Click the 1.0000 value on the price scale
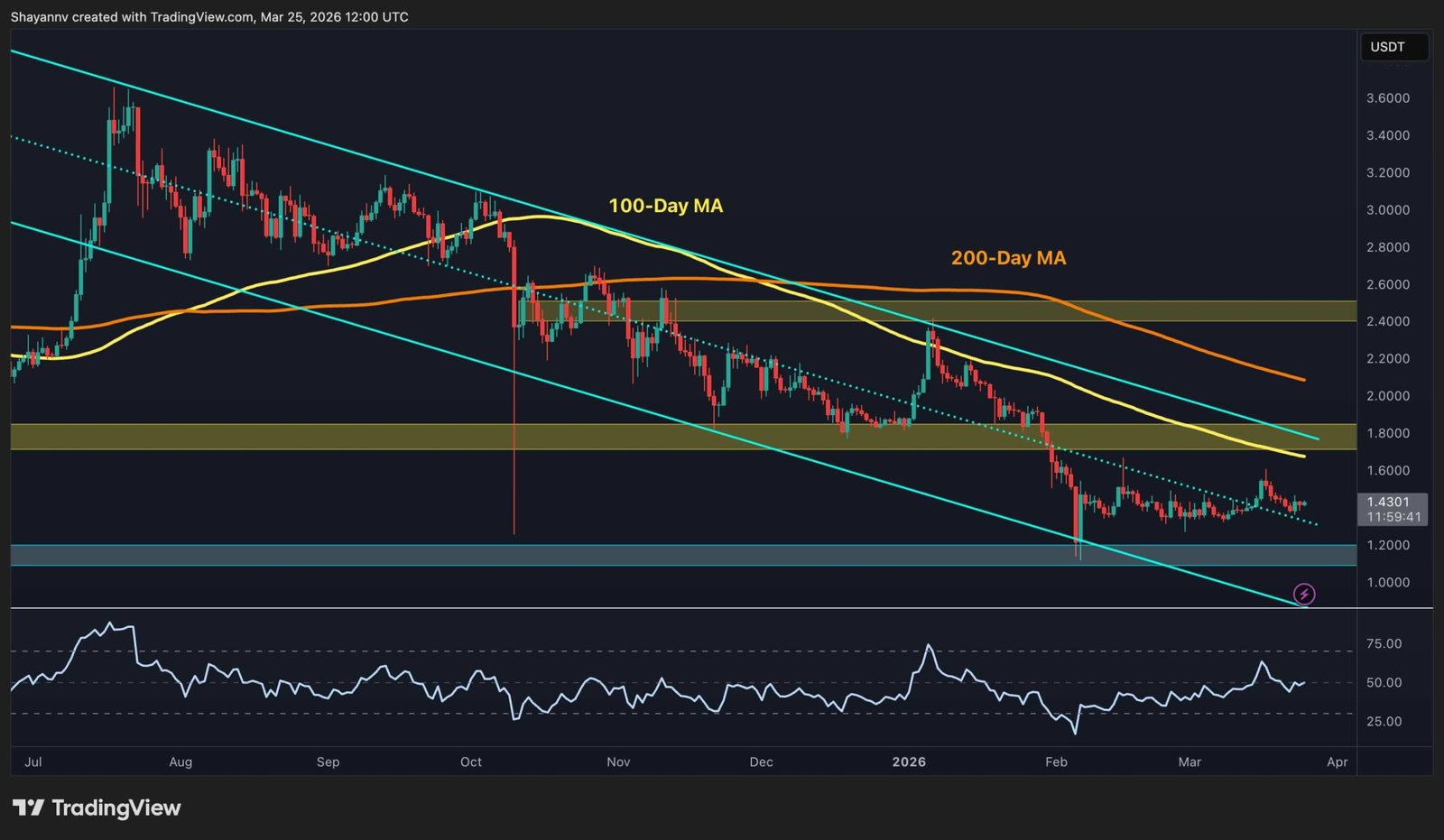 click(x=1387, y=582)
